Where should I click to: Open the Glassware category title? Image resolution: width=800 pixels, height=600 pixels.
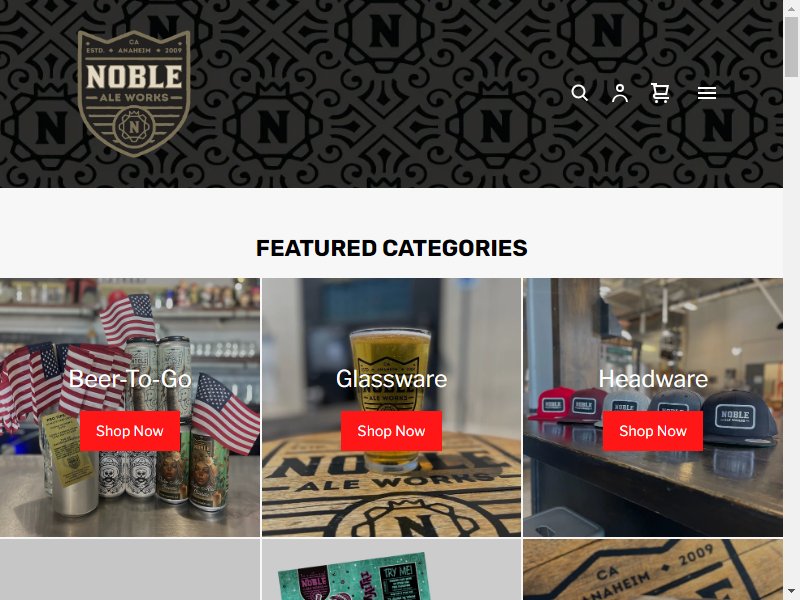pos(391,379)
